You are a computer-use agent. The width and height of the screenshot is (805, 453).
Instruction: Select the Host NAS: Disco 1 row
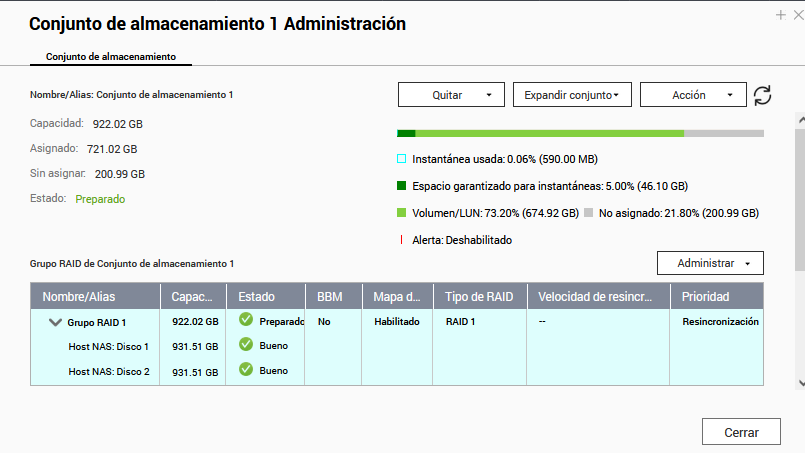(108, 346)
